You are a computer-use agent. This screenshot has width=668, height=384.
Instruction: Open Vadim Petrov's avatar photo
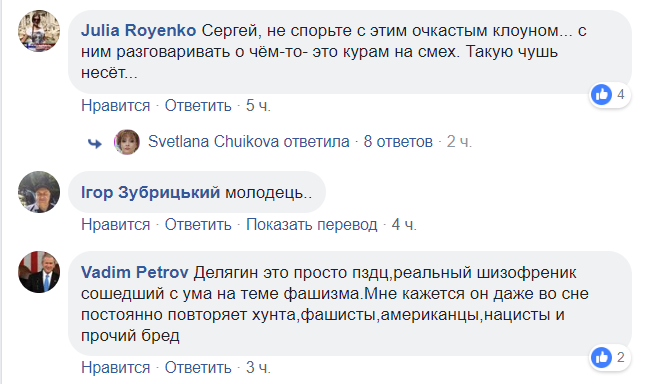39,272
